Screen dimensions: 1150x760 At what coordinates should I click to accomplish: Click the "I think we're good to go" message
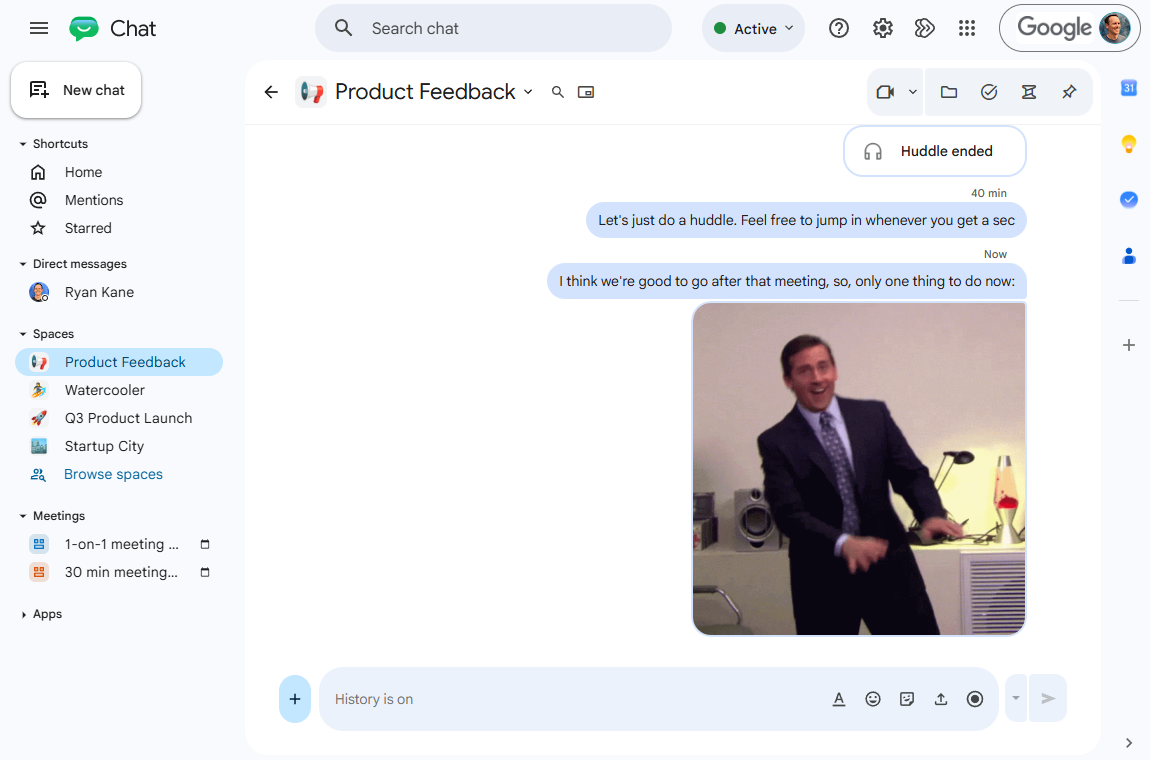786,281
